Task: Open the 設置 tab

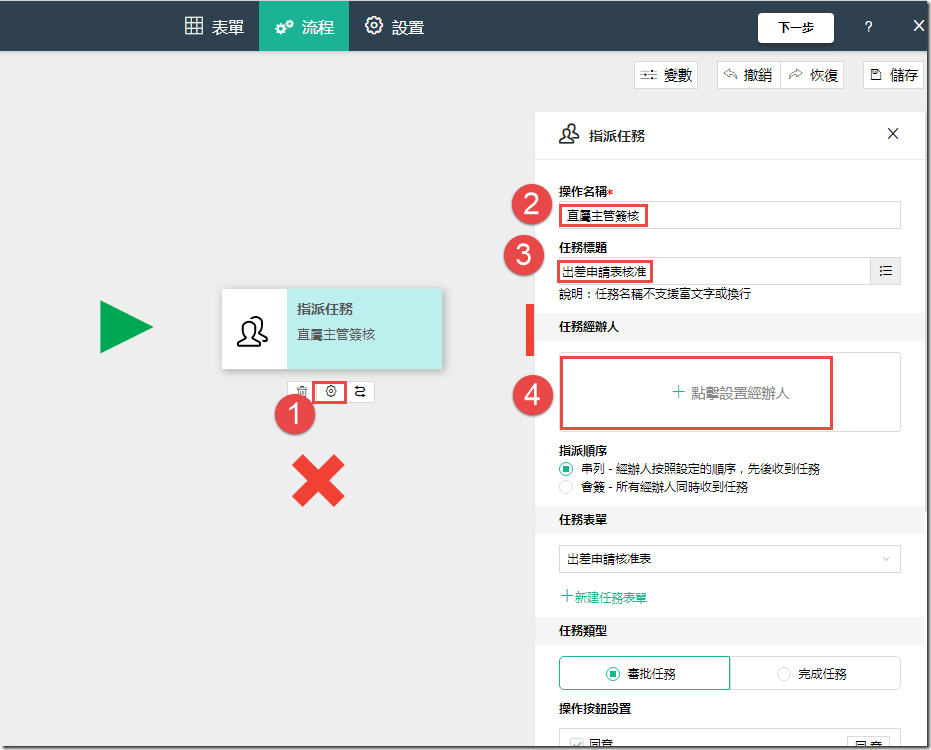Action: [x=394, y=27]
